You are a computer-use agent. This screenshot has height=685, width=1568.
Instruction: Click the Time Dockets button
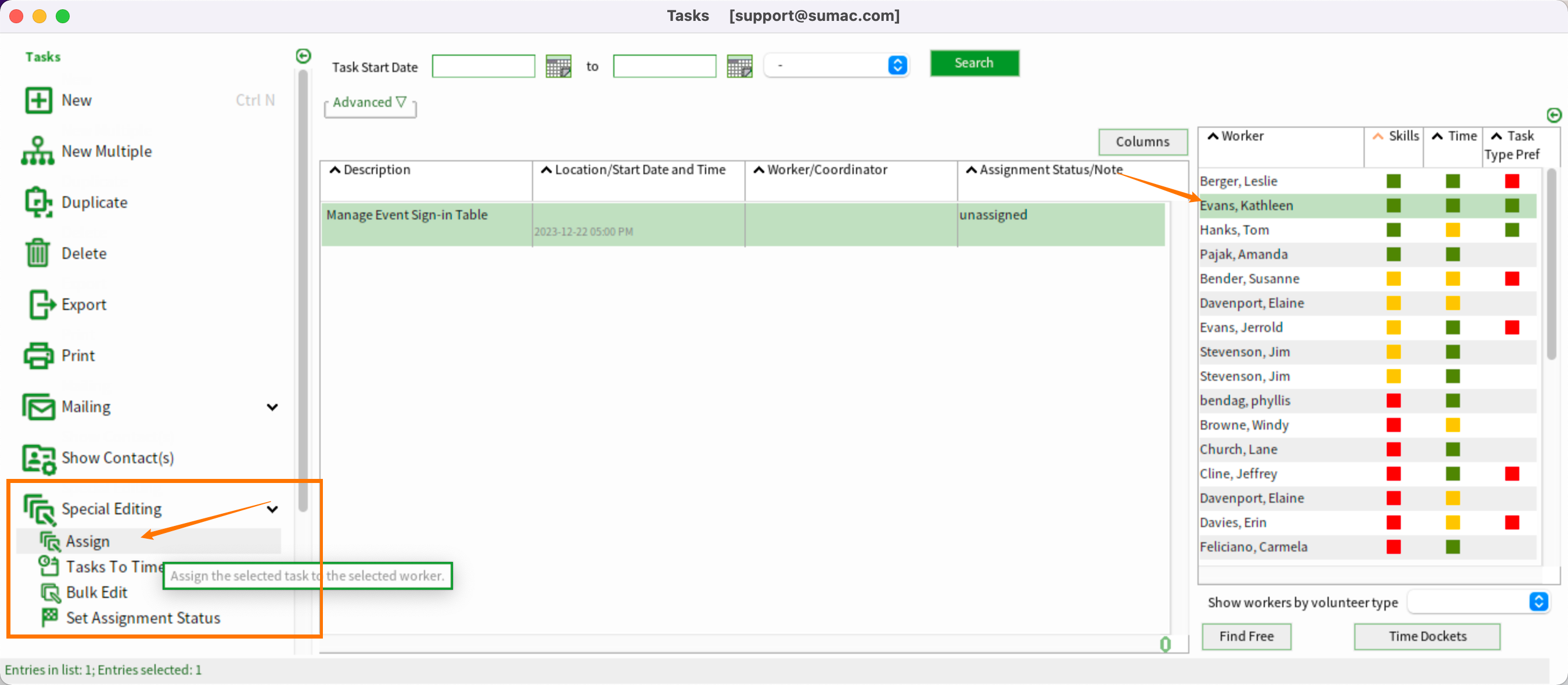[x=1427, y=636]
